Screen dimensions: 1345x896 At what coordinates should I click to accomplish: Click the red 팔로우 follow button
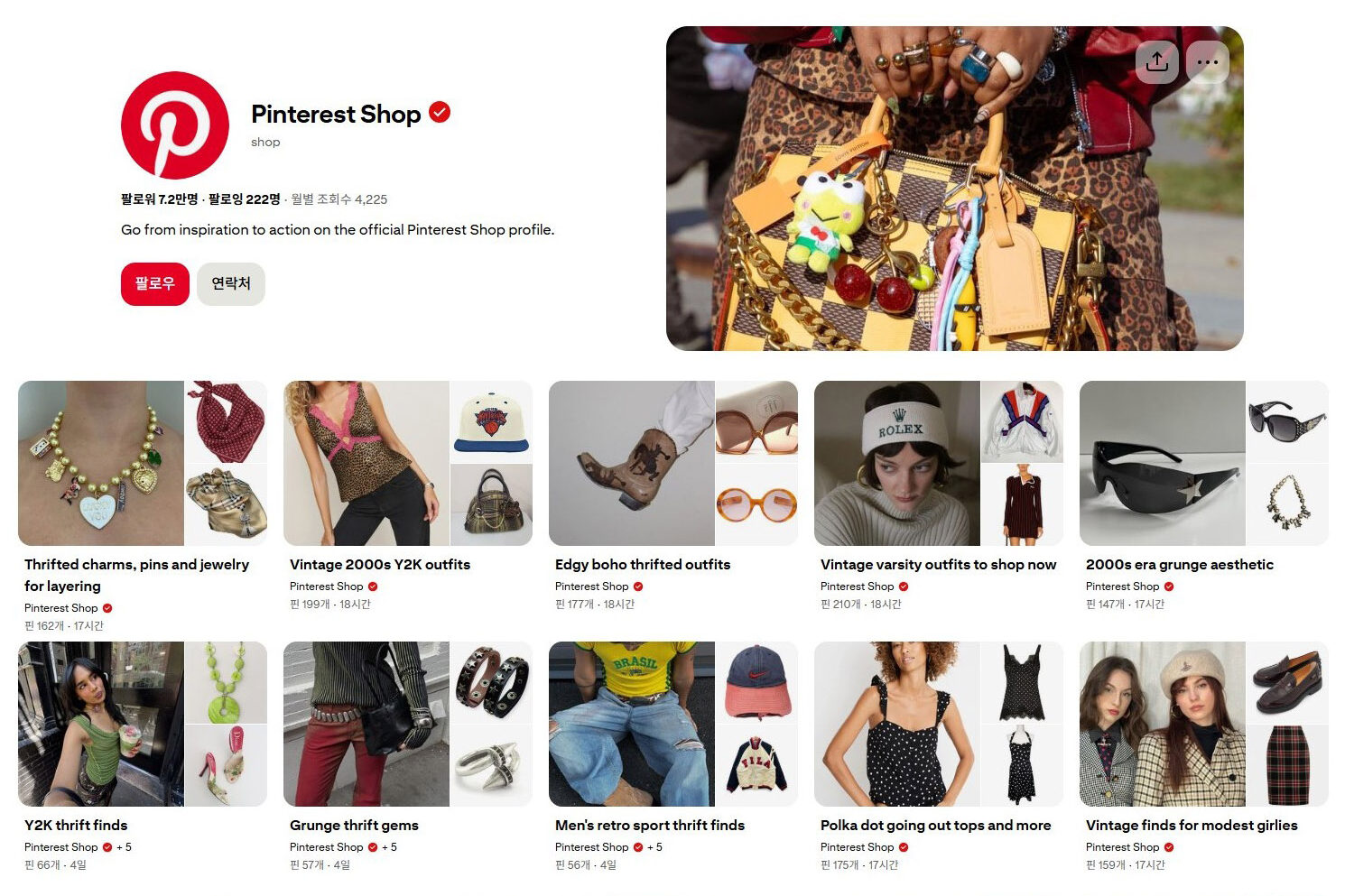click(x=155, y=284)
